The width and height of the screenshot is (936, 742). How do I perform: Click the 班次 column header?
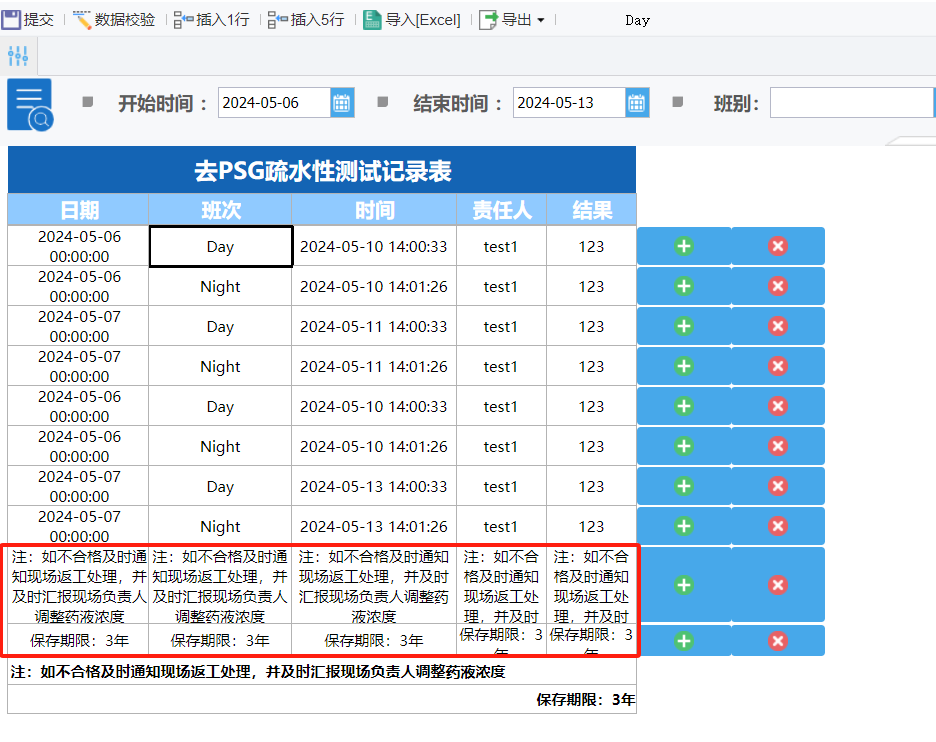point(220,210)
